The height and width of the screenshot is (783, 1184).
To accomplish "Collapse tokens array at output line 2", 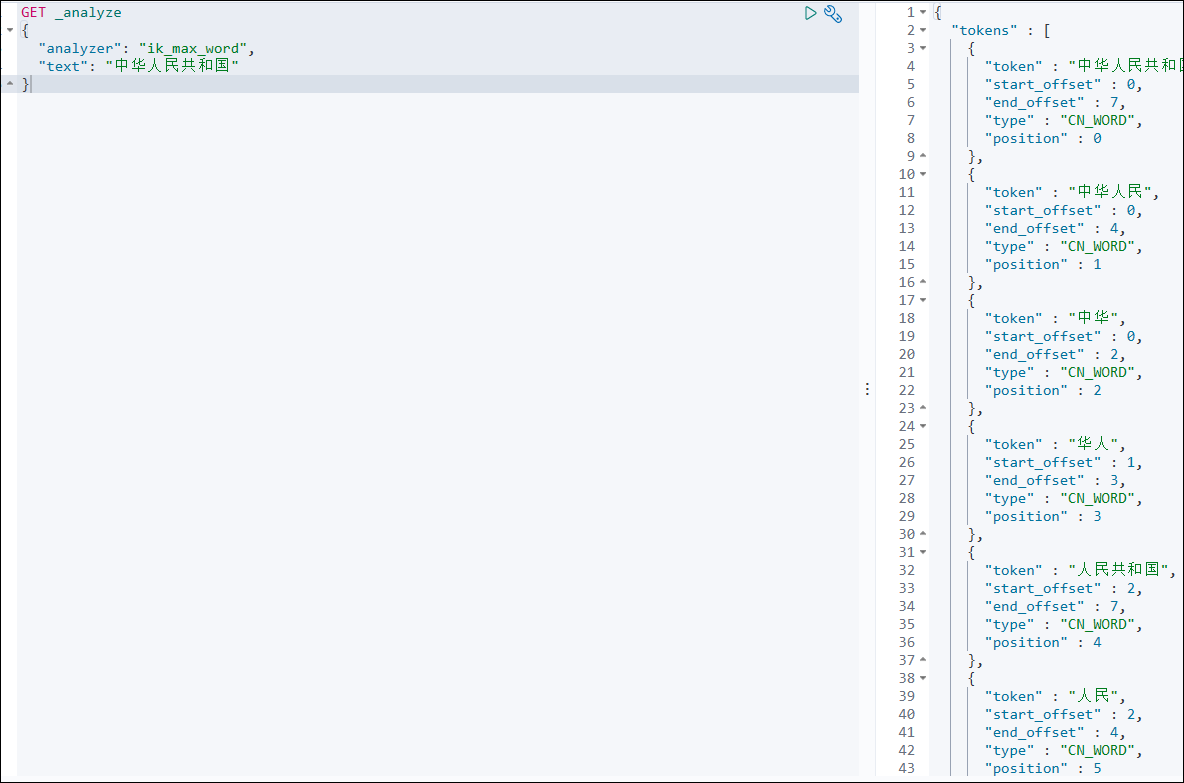I will pos(923,30).
